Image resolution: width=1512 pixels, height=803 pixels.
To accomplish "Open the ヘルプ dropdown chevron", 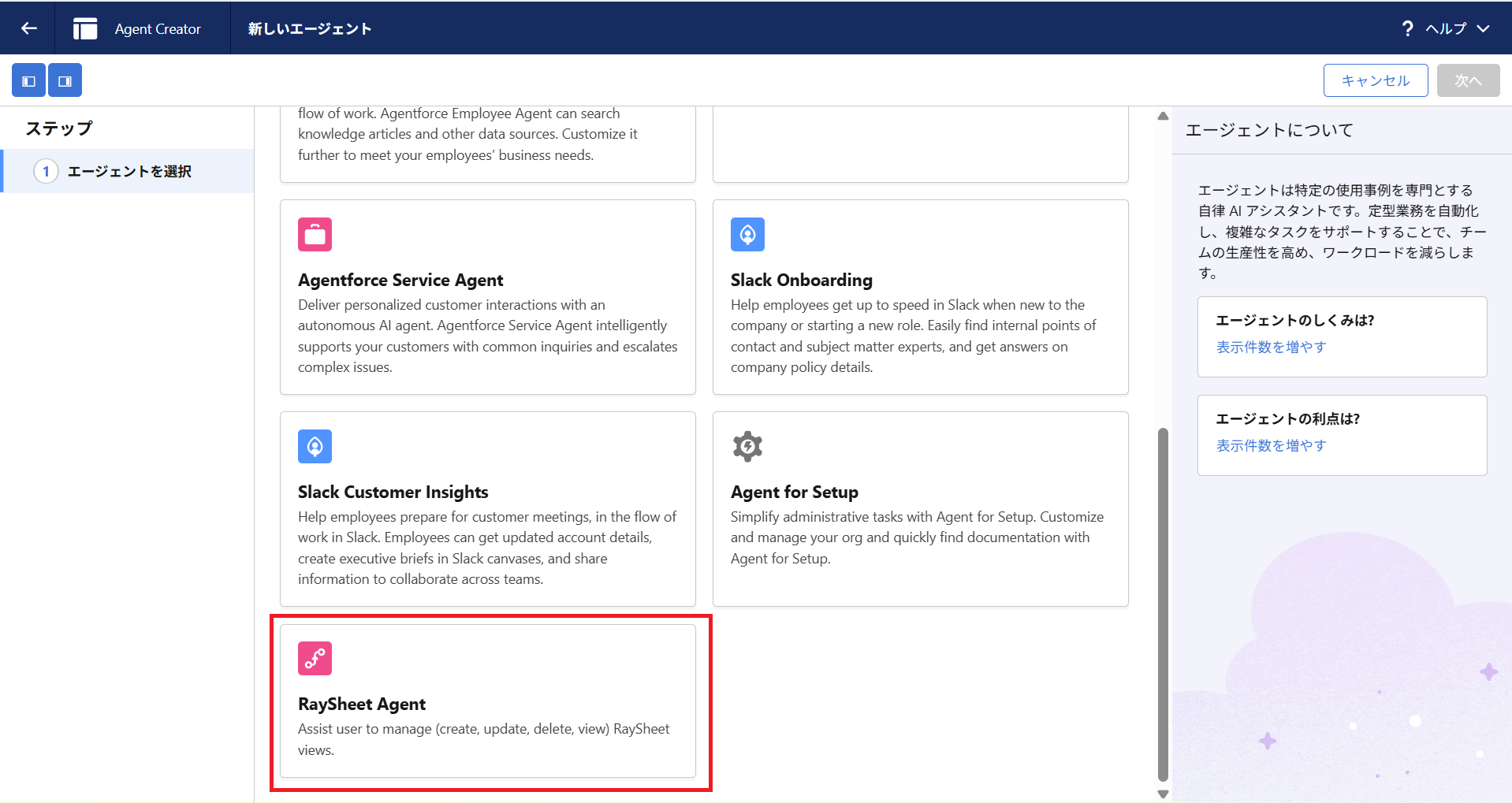I will [x=1484, y=28].
